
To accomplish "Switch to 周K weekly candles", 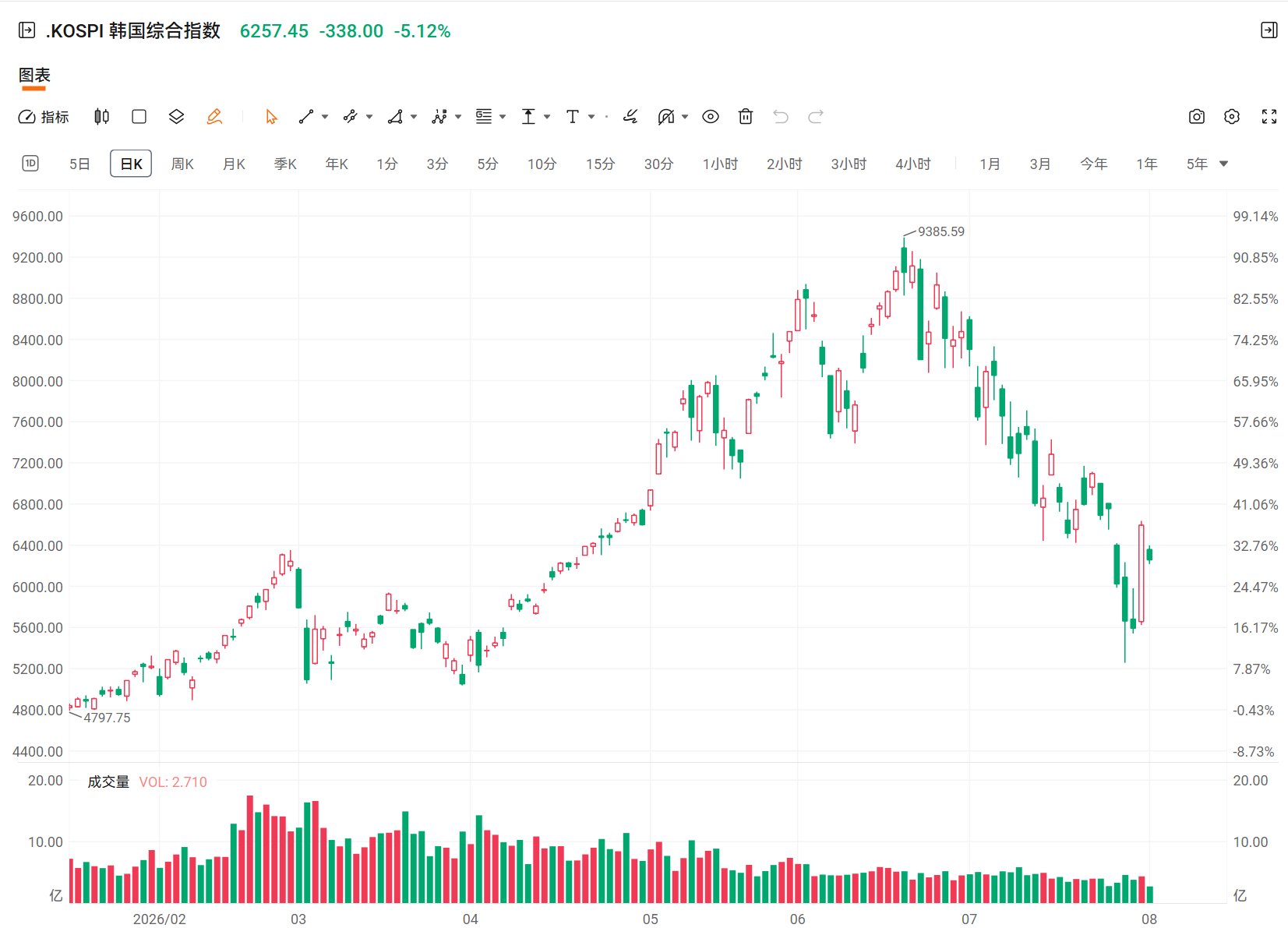I will click(x=182, y=164).
